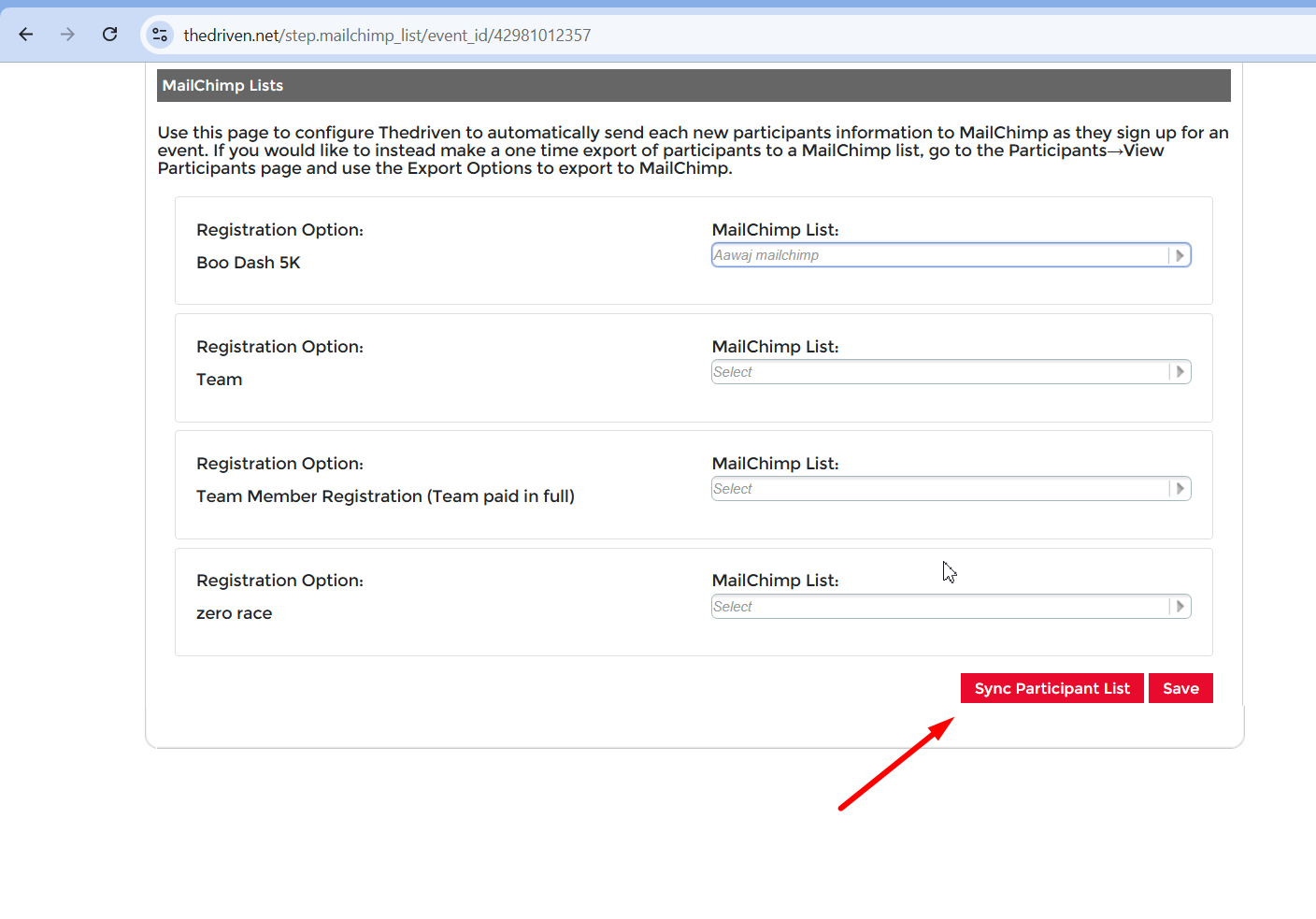Save the MailChimp list settings
Viewport: 1316px width, 919px height.
(x=1180, y=688)
